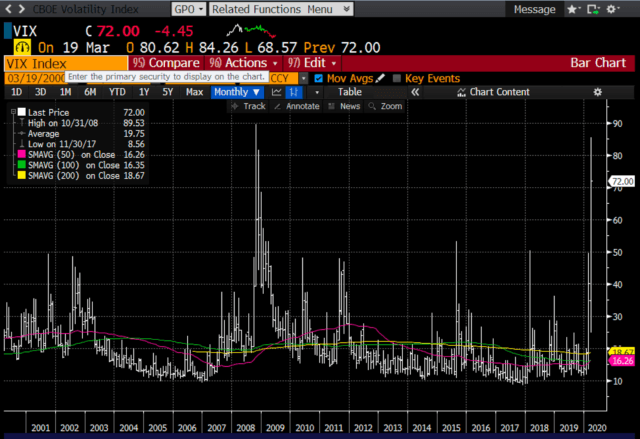Viewport: 640px width, 439px height.
Task: Click the Bar Chart title label
Action: click(598, 63)
